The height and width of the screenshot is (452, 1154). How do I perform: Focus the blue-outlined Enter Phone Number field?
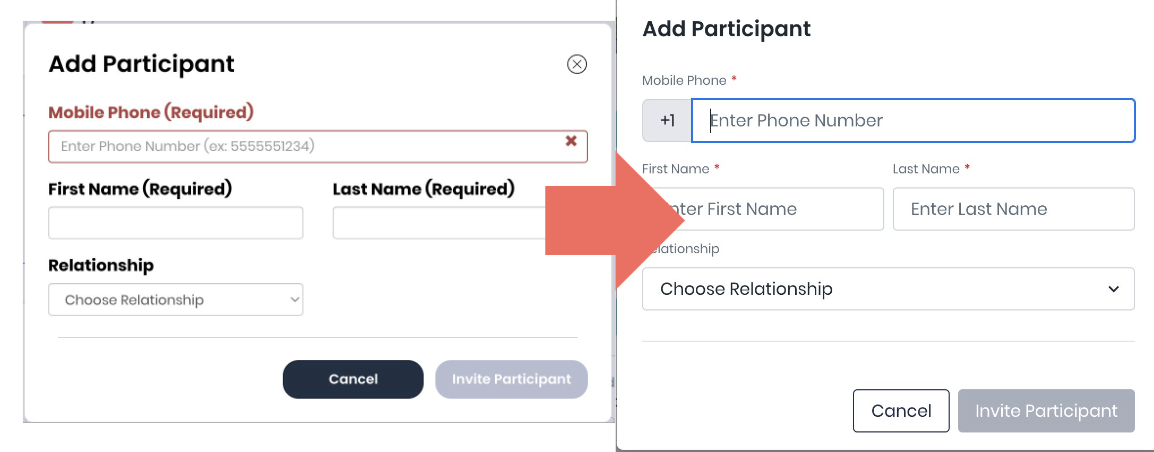point(912,120)
